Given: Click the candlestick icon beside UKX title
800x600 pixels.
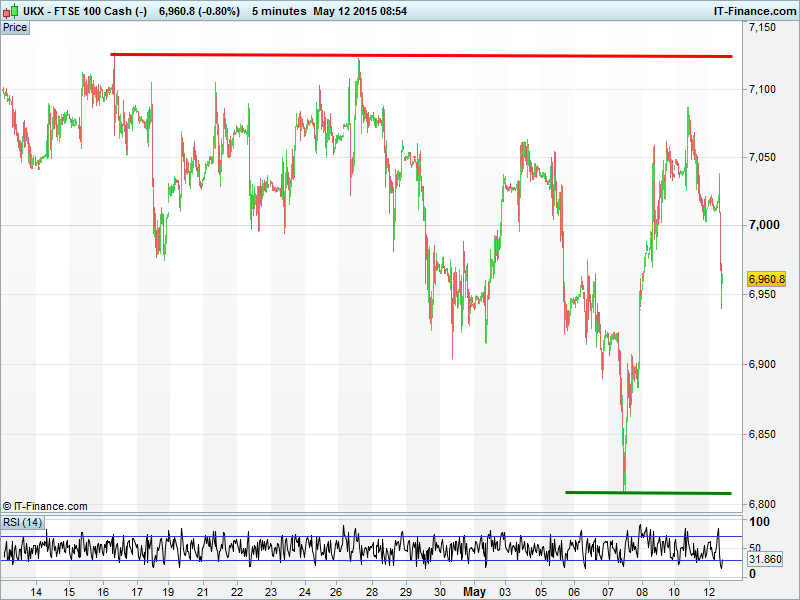Looking at the screenshot, I should click(x=11, y=11).
